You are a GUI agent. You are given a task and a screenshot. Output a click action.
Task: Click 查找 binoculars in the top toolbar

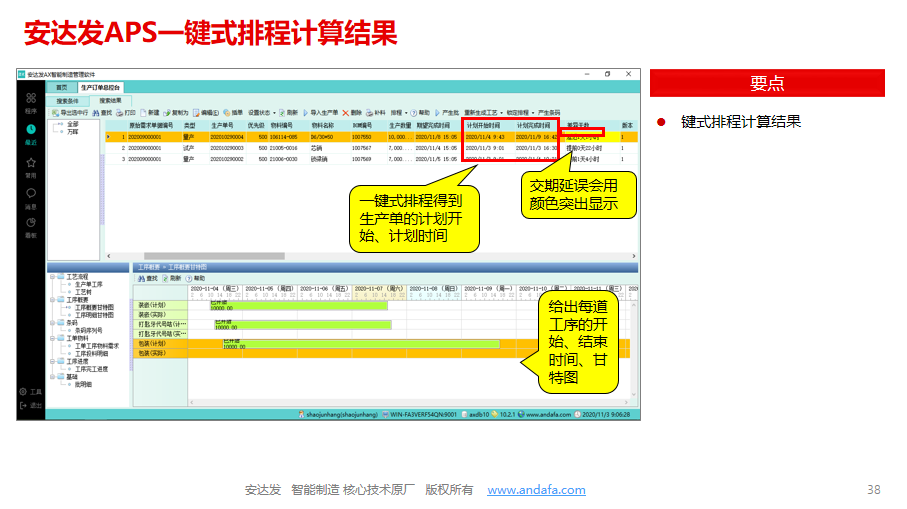(x=95, y=113)
